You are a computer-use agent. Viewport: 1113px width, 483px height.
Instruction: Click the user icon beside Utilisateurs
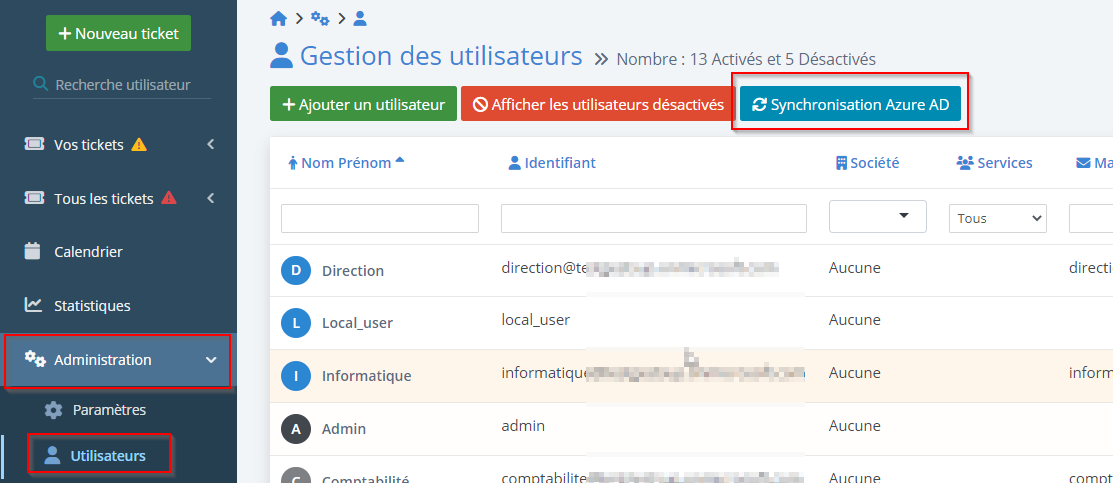(x=53, y=455)
